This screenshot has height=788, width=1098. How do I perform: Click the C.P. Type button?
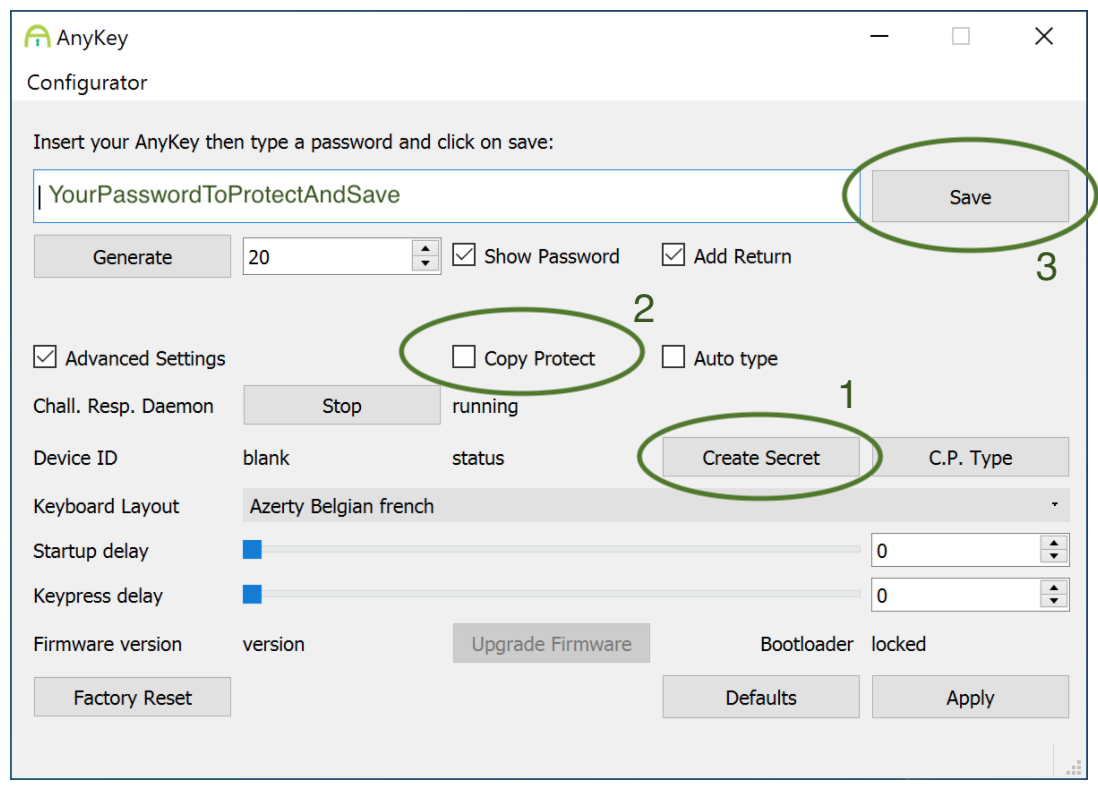[x=970, y=457]
